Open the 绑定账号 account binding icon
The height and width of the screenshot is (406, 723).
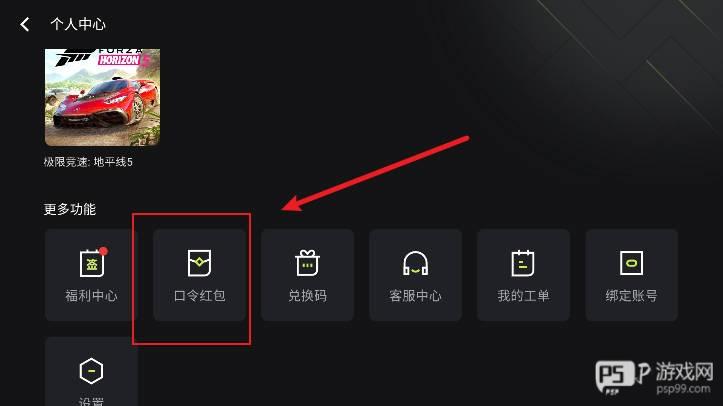pos(631,263)
